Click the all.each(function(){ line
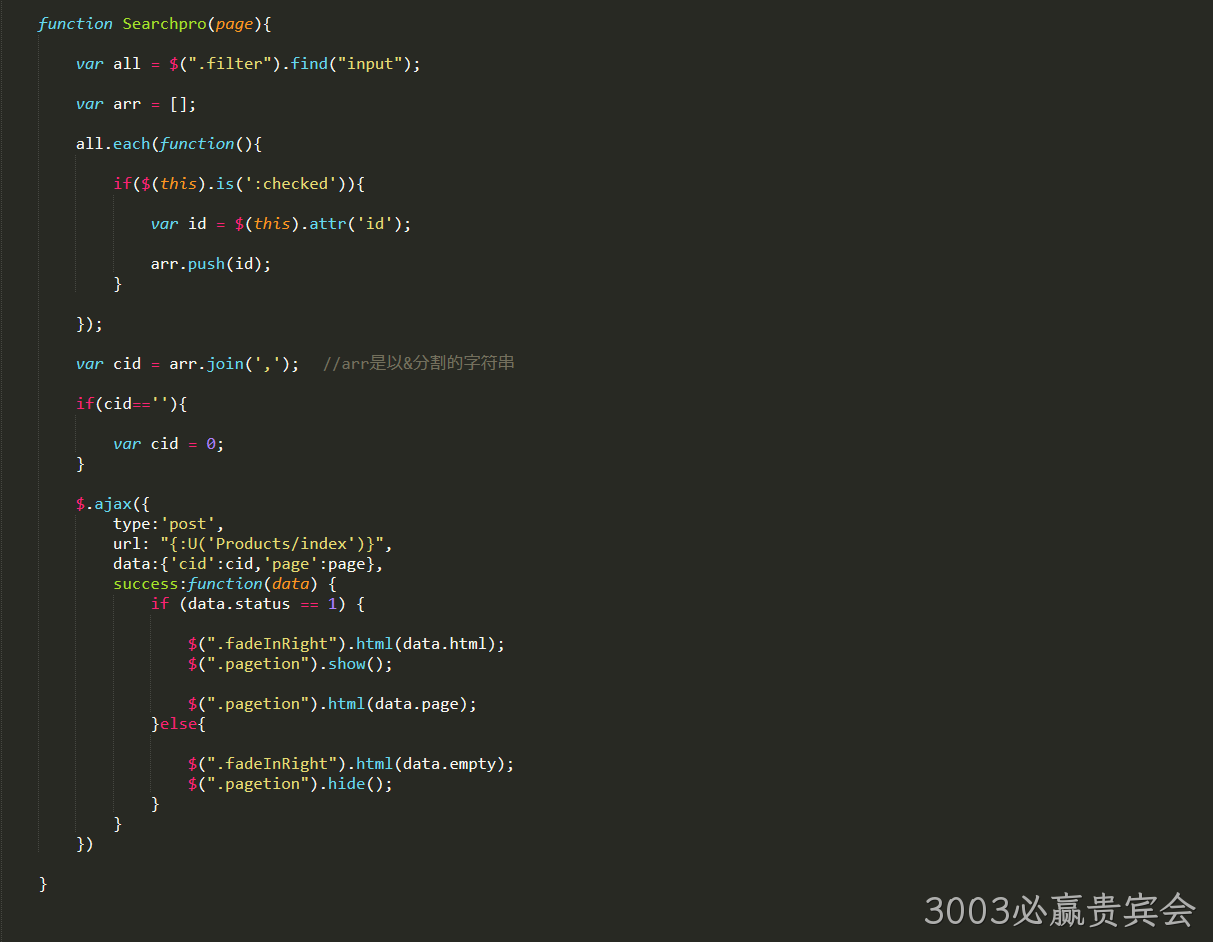This screenshot has width=1213, height=942. (169, 144)
